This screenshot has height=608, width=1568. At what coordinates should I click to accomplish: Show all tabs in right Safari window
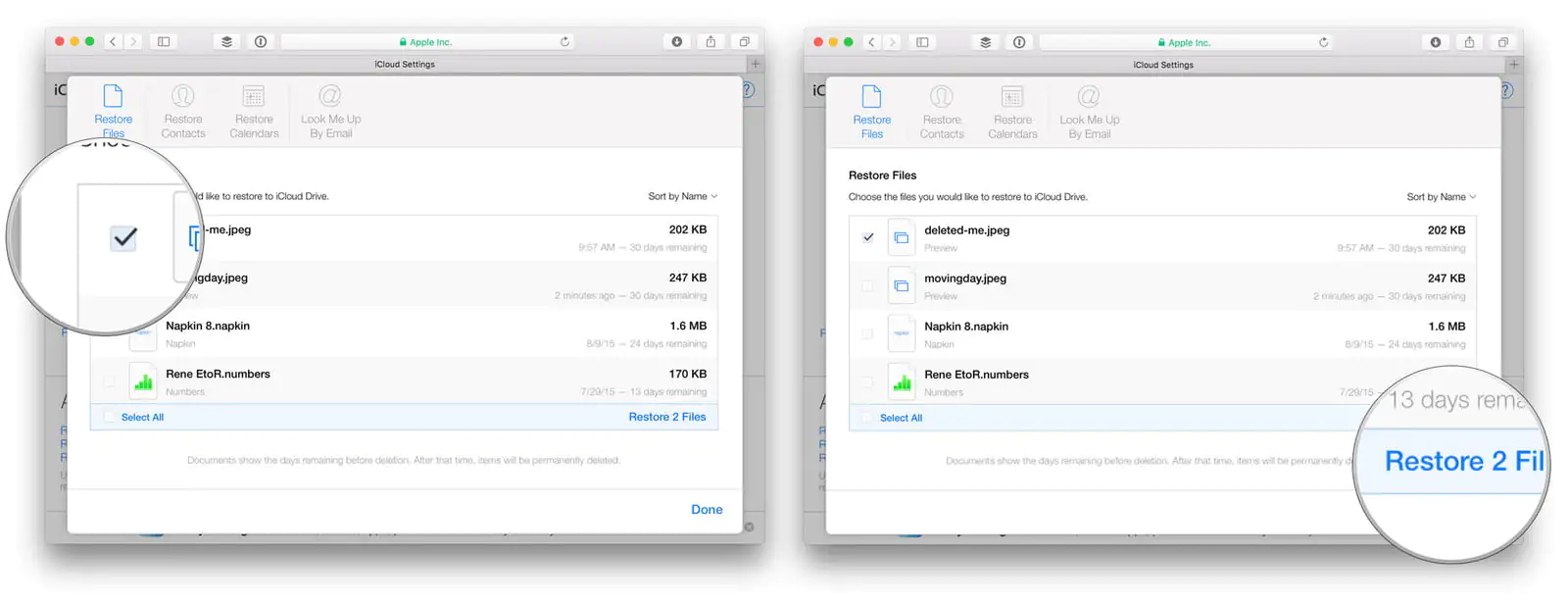(x=1502, y=42)
